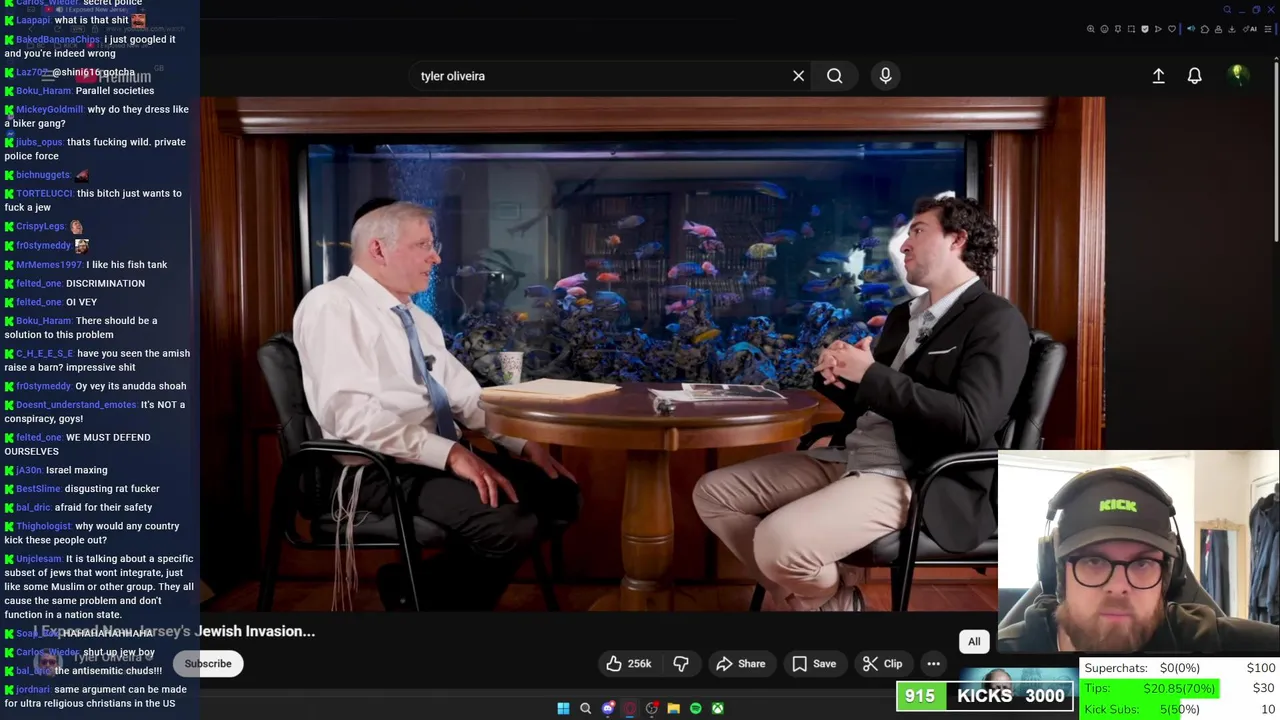
Task: Open Discord from the taskbar
Action: pos(607,709)
